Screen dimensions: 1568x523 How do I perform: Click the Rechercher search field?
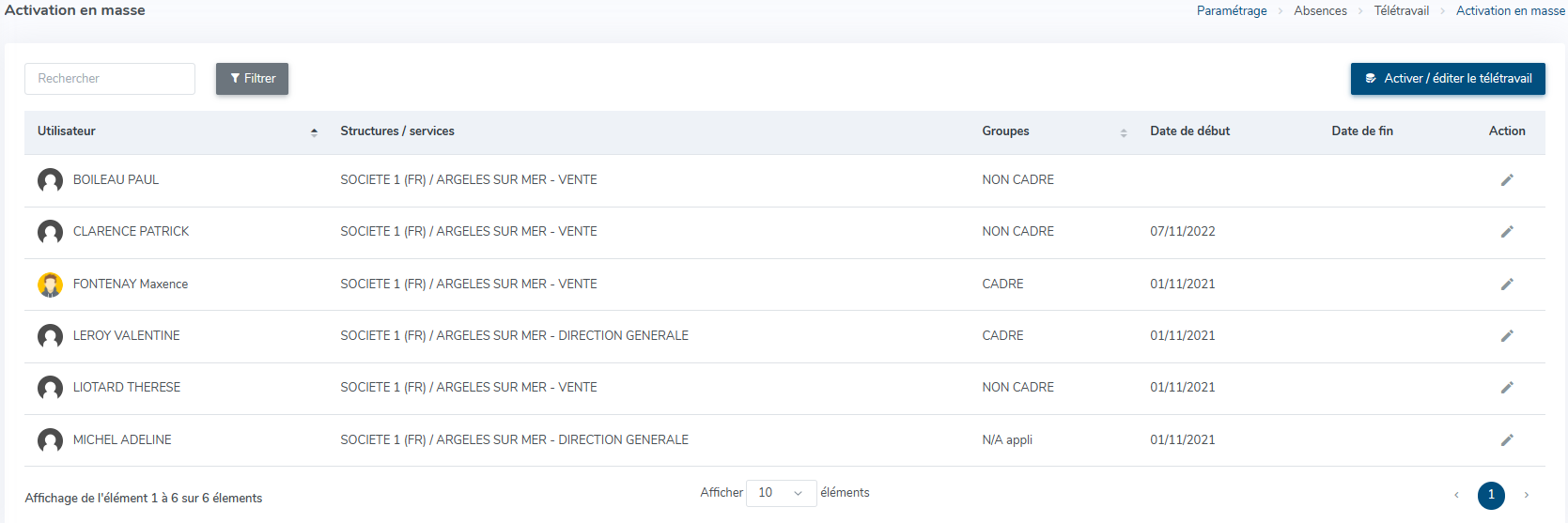coord(110,79)
